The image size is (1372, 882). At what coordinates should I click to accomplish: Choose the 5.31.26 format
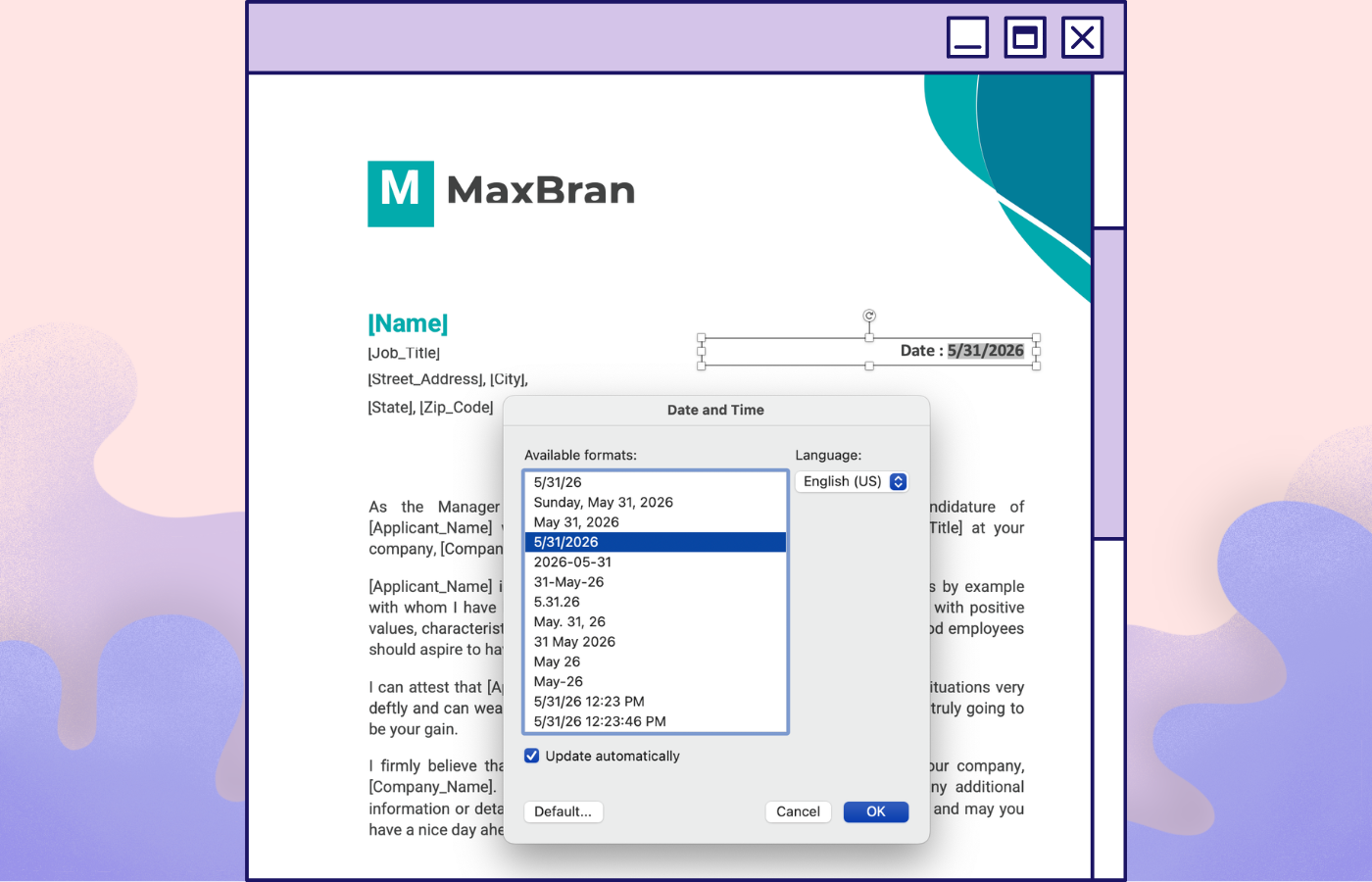656,602
